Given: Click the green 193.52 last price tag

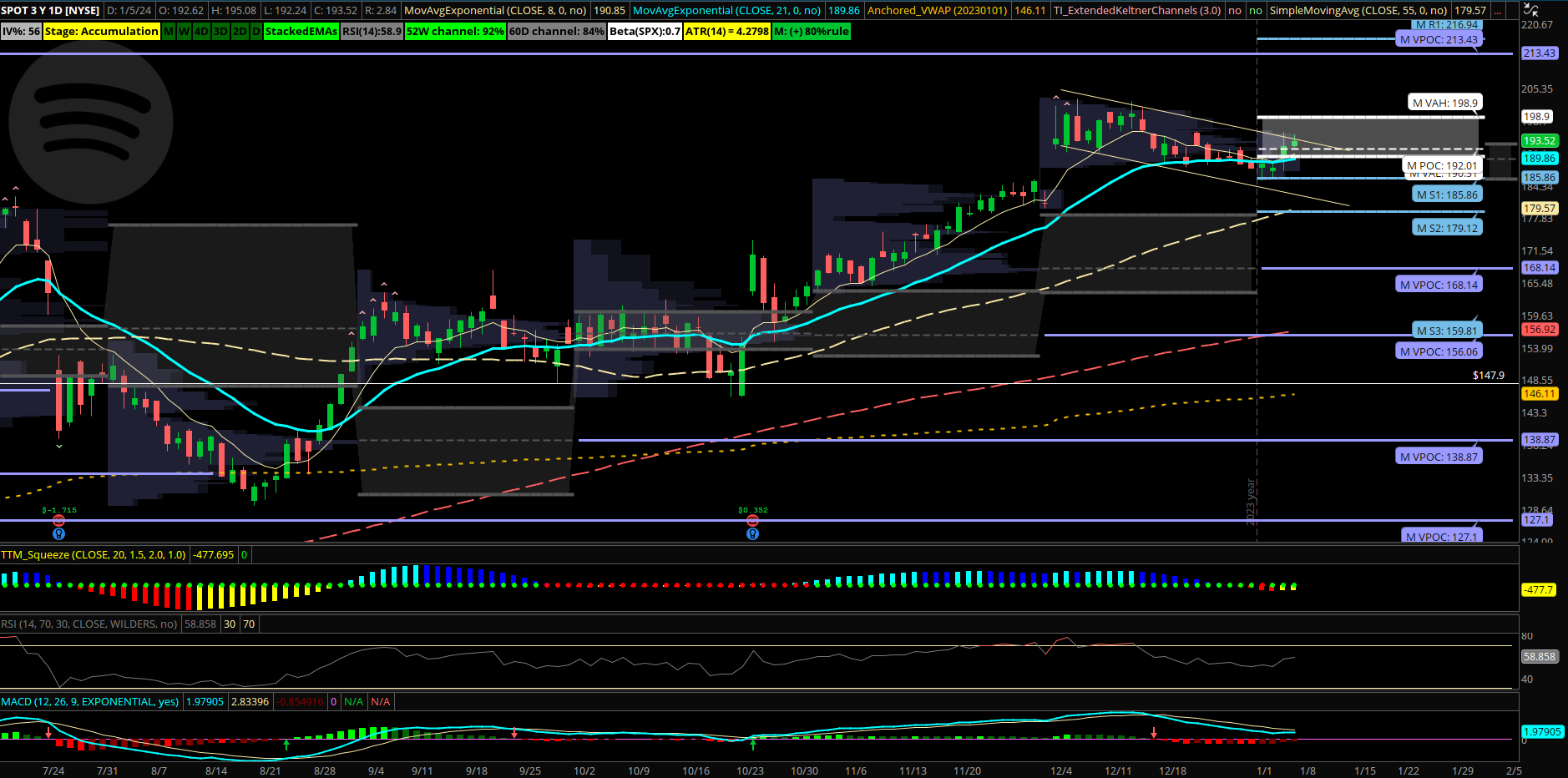Looking at the screenshot, I should click(x=1540, y=141).
